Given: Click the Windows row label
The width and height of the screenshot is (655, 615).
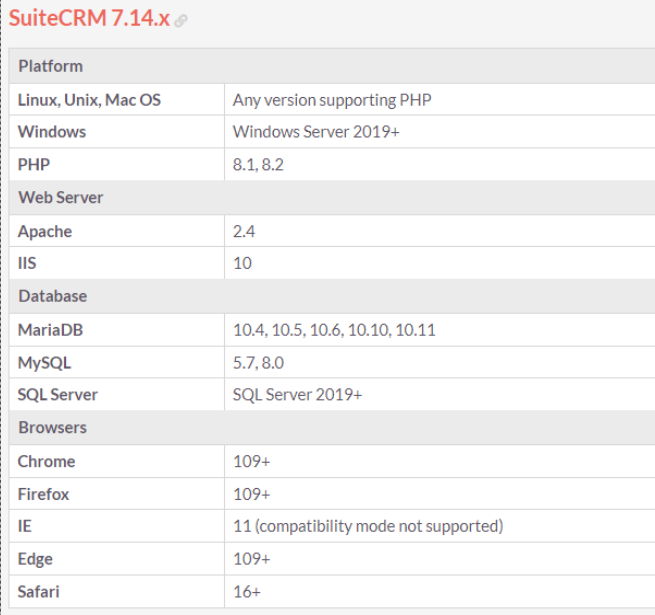Looking at the screenshot, I should pyautogui.click(x=52, y=132).
